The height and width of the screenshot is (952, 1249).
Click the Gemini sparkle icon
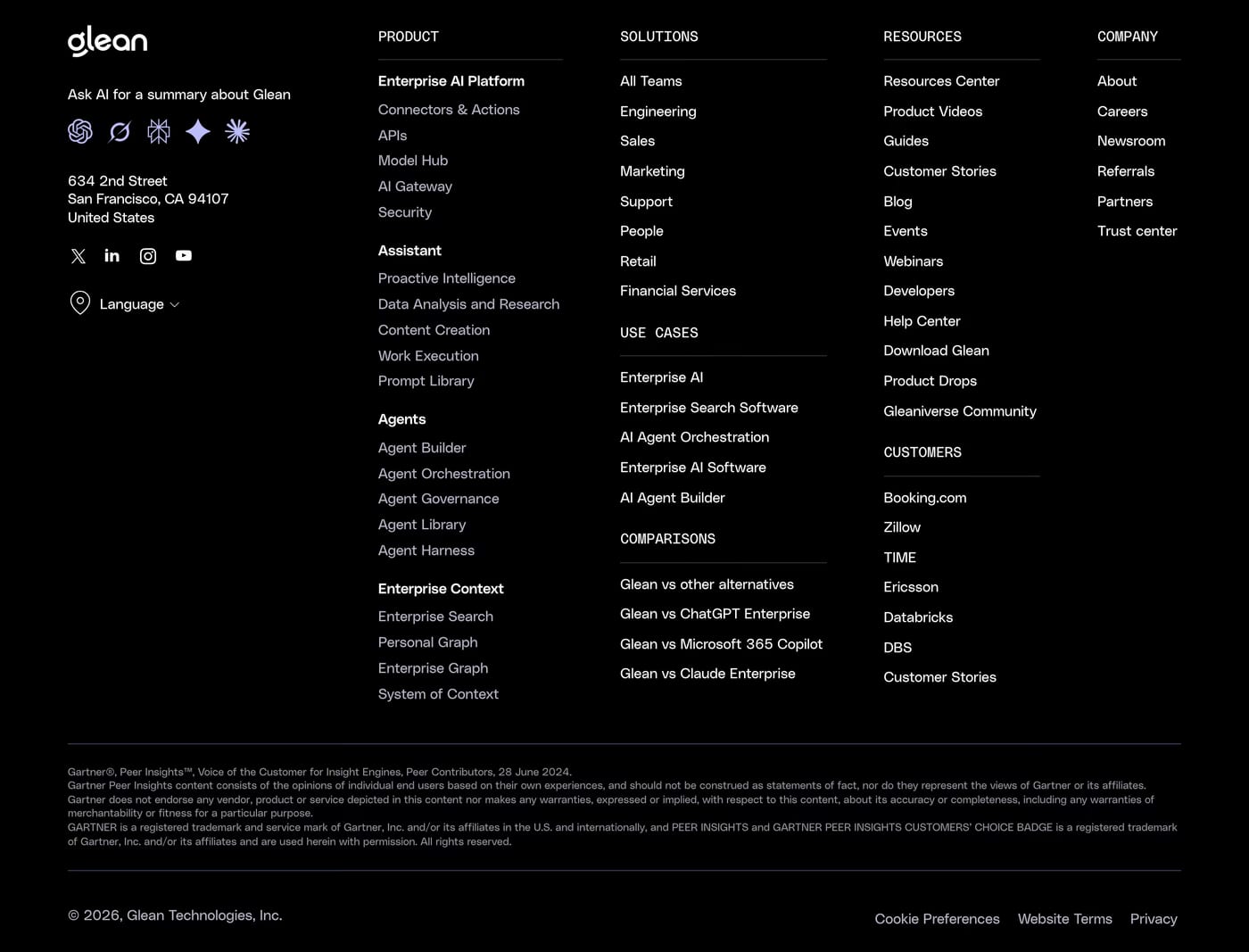(x=198, y=132)
